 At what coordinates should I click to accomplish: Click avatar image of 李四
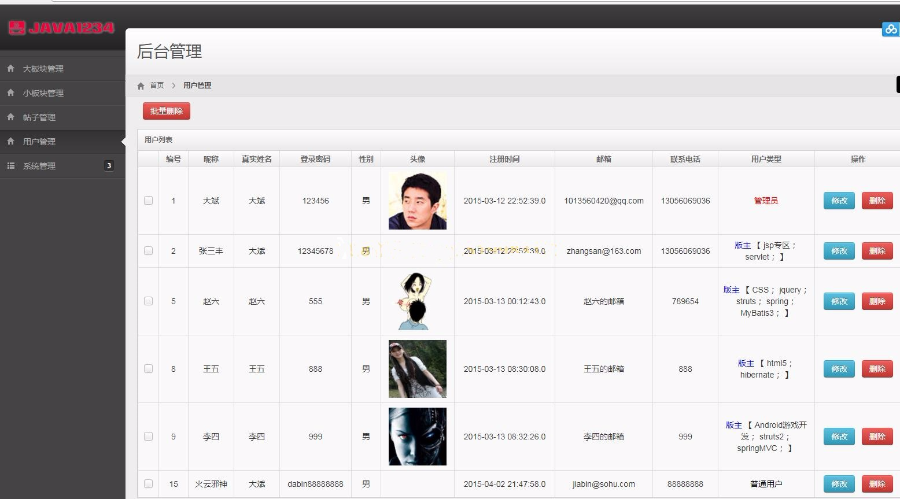pos(417,436)
